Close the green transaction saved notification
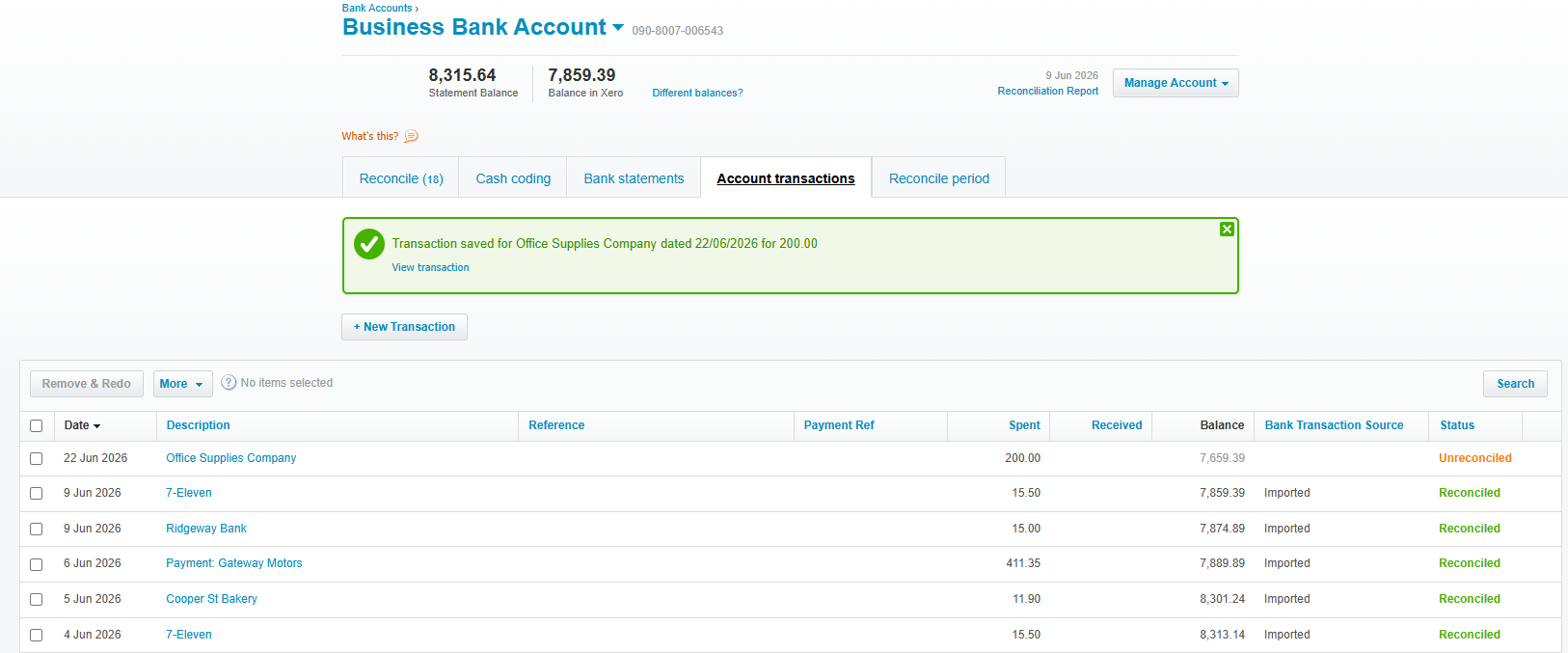Image resolution: width=1568 pixels, height=653 pixels. tap(1227, 230)
